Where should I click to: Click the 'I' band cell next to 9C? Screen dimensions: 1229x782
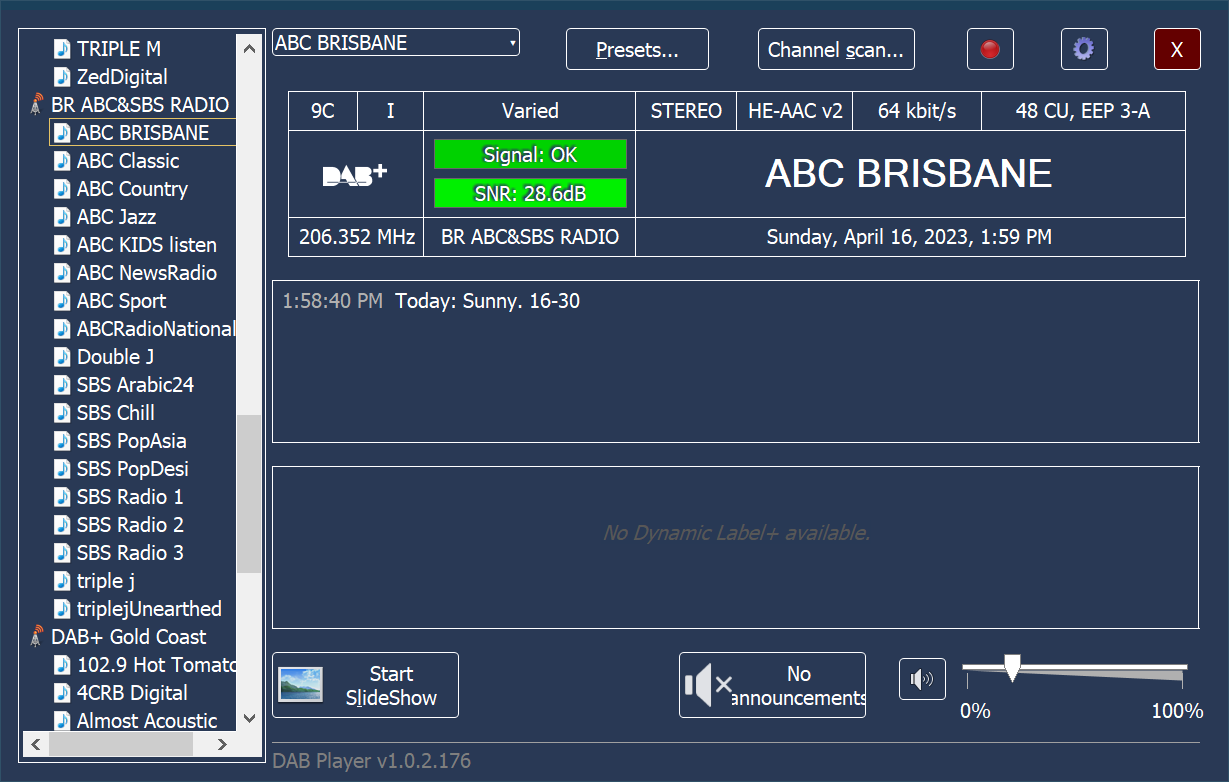coord(390,111)
